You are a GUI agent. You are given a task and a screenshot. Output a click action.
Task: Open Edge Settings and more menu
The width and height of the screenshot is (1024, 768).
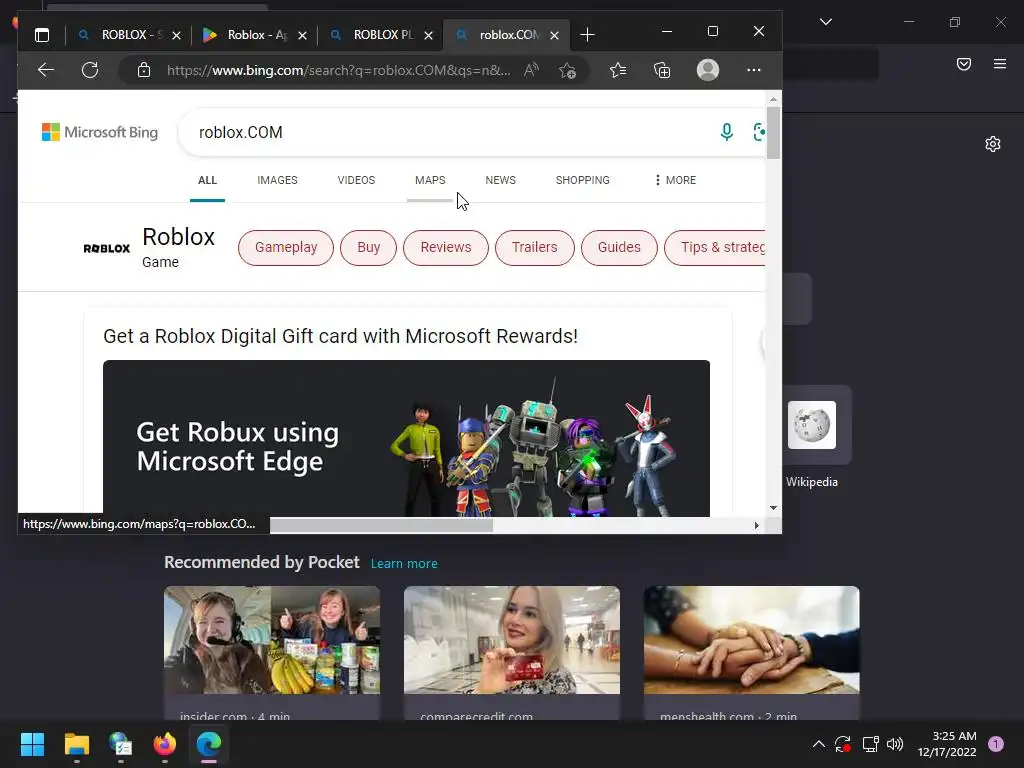click(754, 70)
